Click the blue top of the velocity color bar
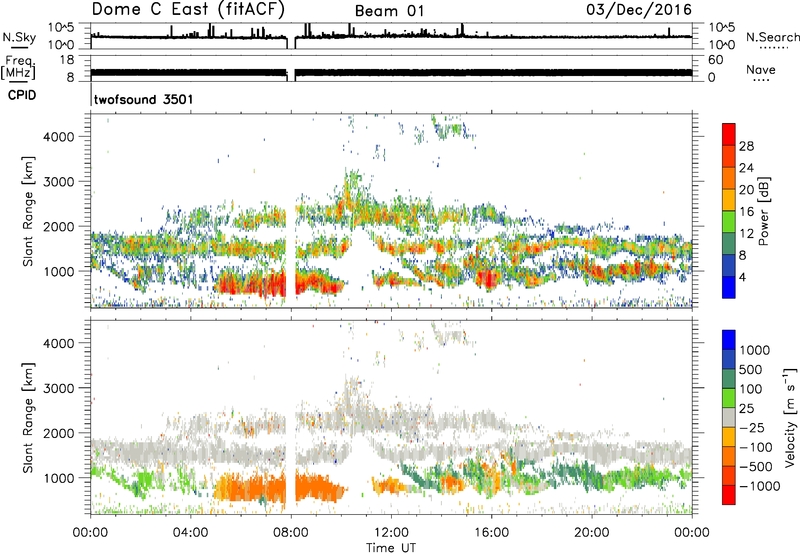This screenshot has height=554, width=800. pyautogui.click(x=729, y=340)
